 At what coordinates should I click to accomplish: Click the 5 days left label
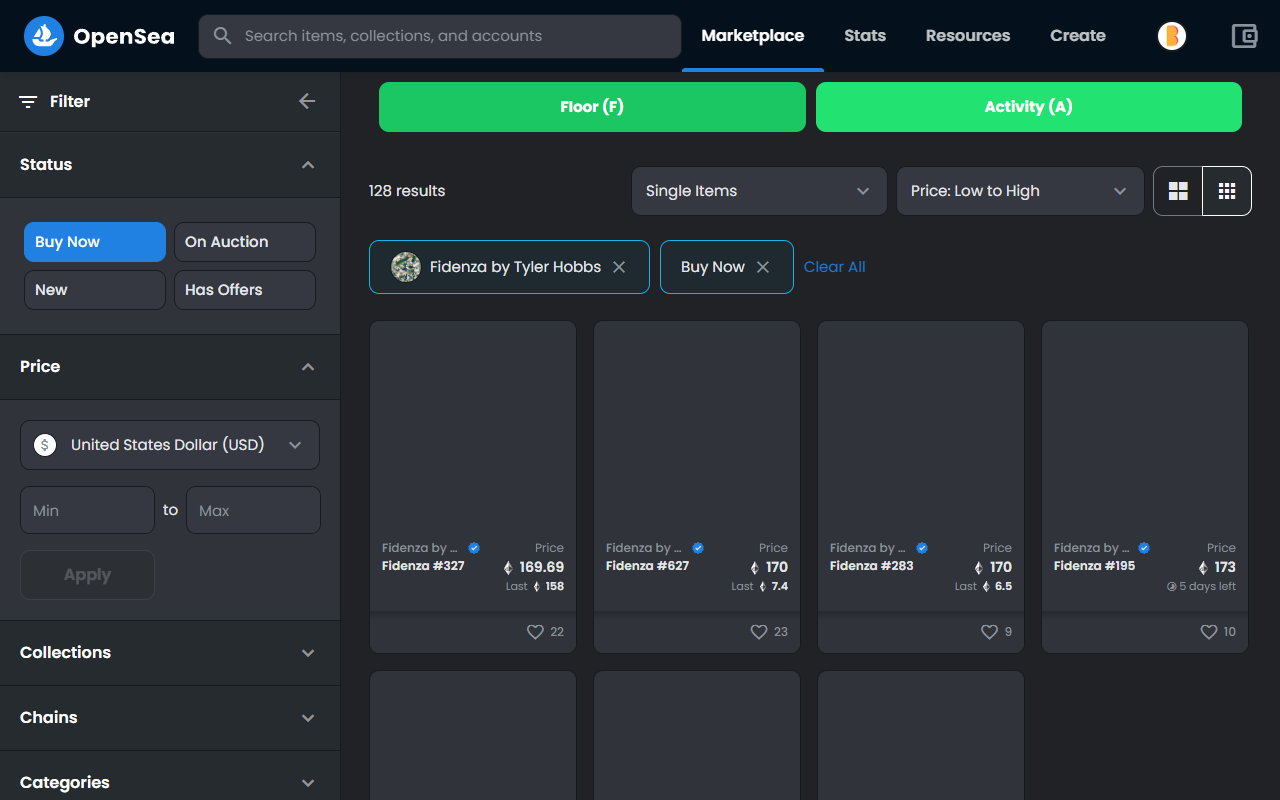pos(1207,587)
